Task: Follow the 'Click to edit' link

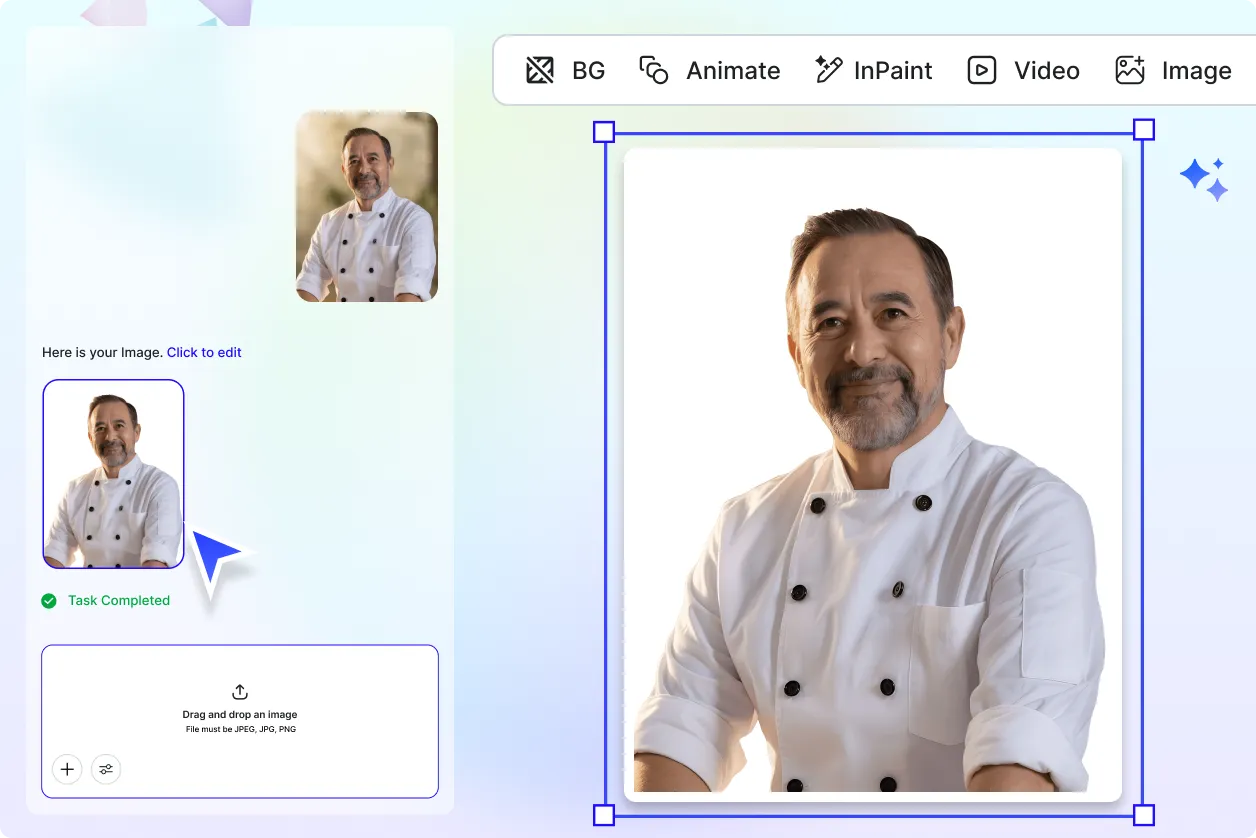Action: pyautogui.click(x=204, y=352)
